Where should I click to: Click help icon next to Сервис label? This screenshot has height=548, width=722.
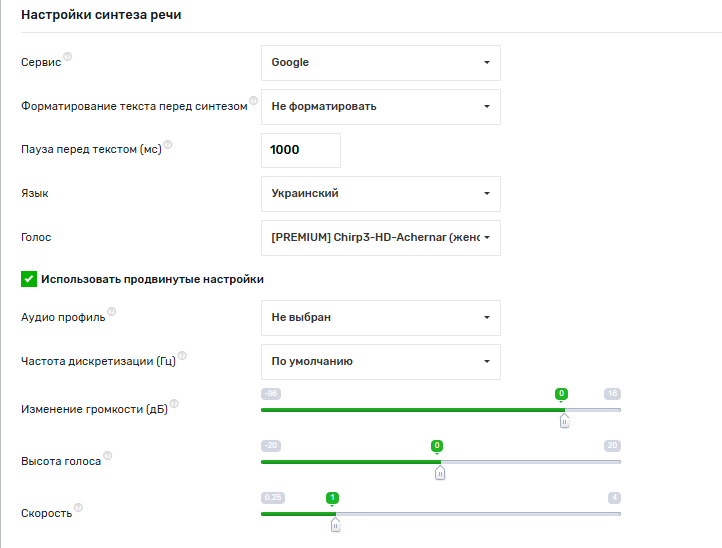point(68,58)
